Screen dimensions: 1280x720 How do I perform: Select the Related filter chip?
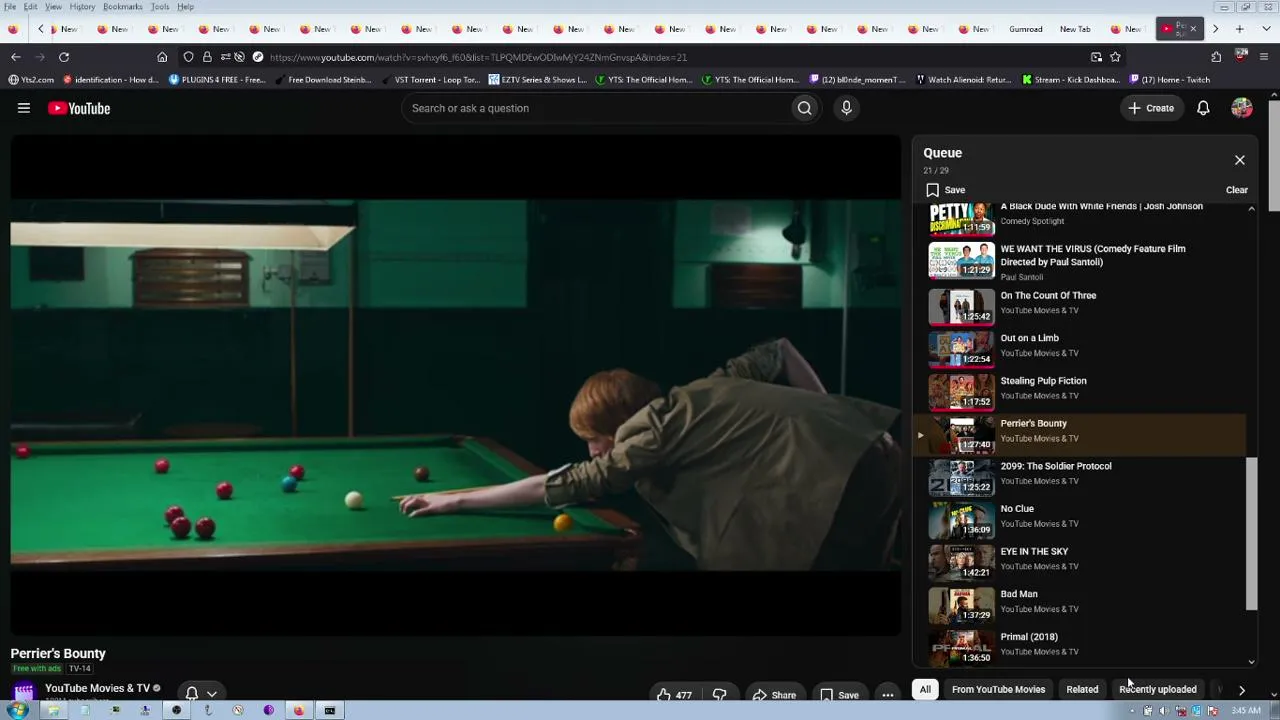coord(1082,689)
